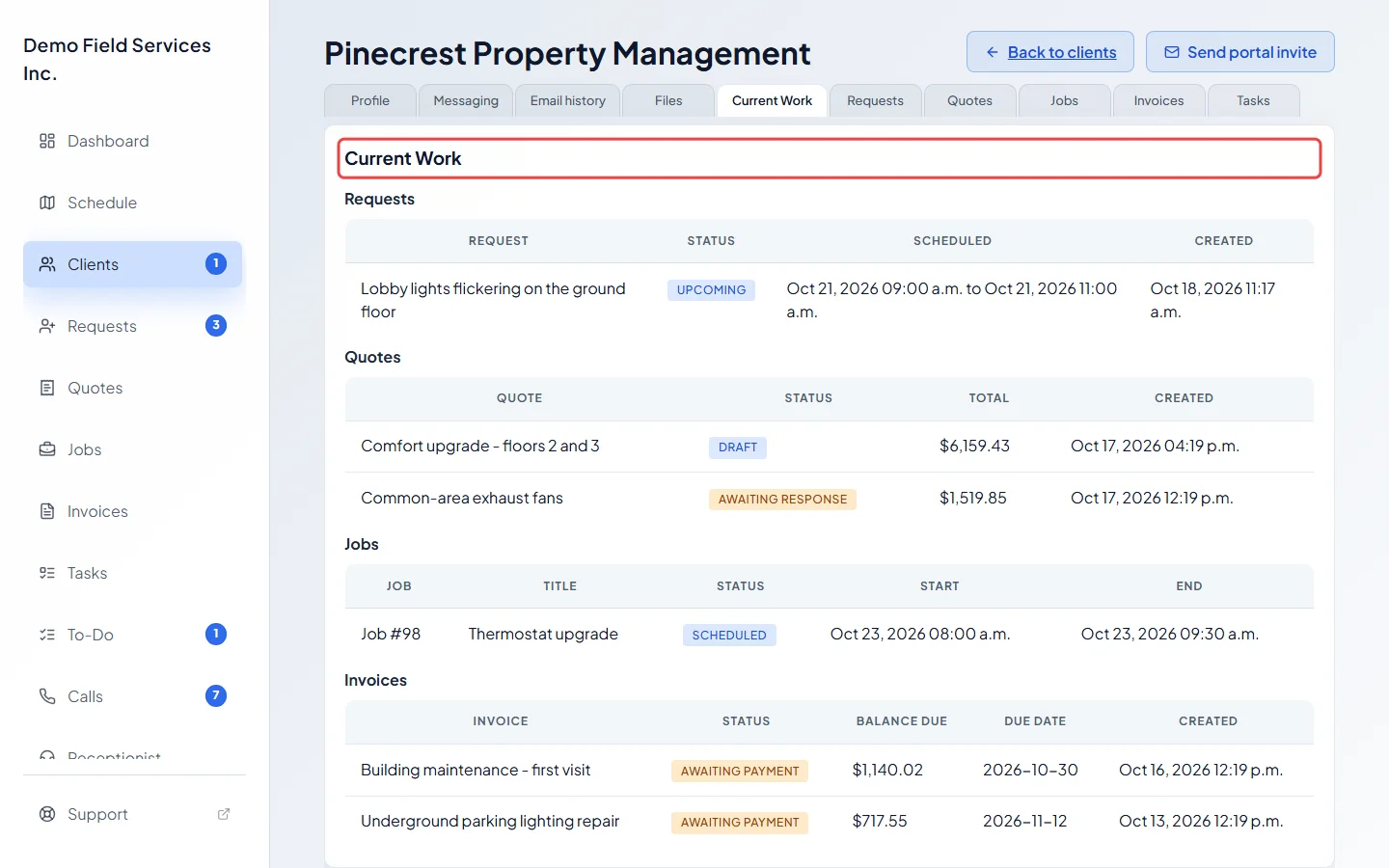Switch to the Messaging tab

(x=466, y=100)
